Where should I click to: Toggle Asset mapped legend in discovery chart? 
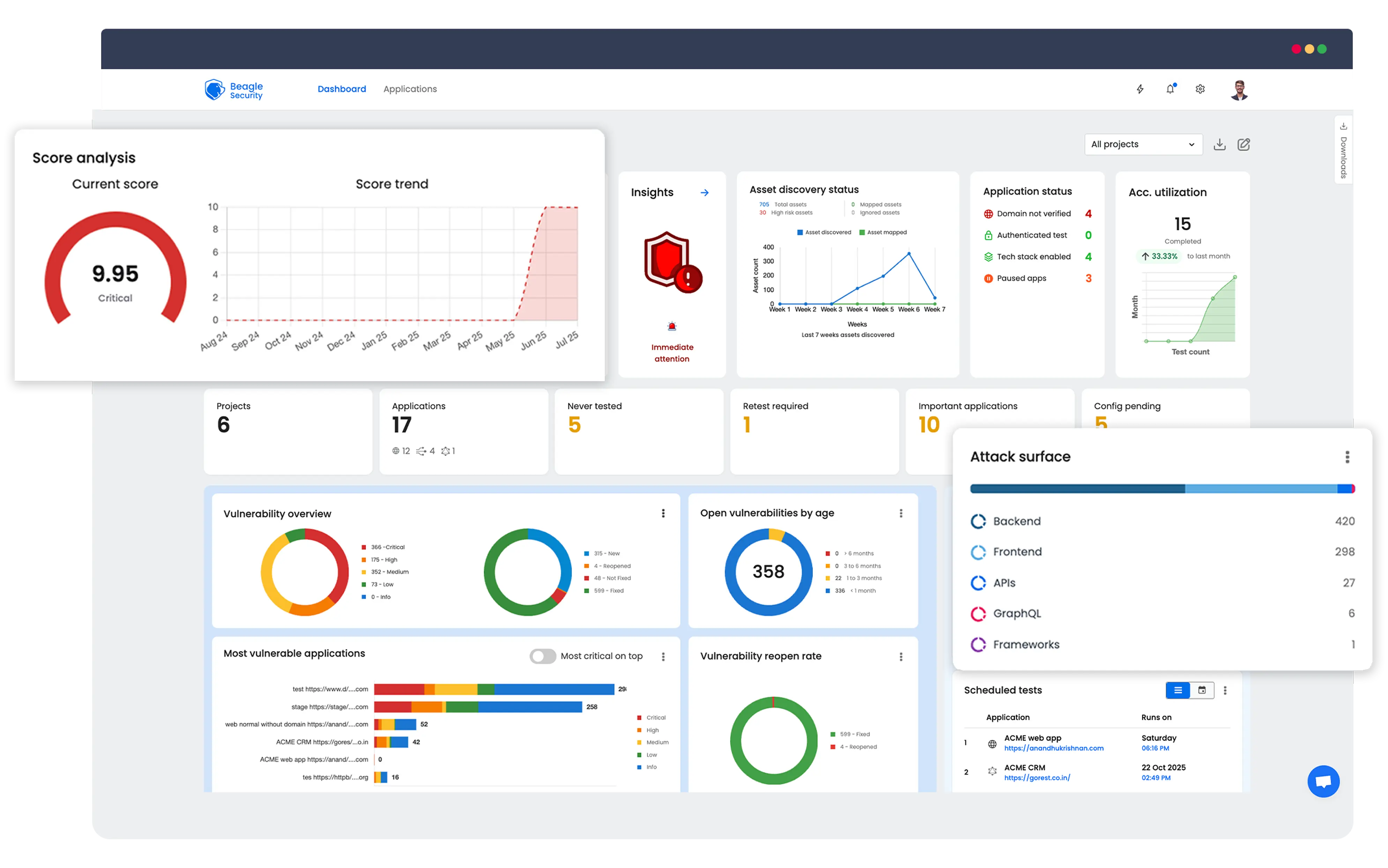click(x=883, y=232)
